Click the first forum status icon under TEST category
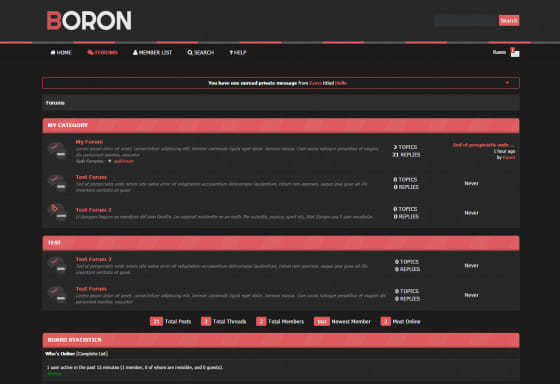The image size is (560, 384). 57,265
